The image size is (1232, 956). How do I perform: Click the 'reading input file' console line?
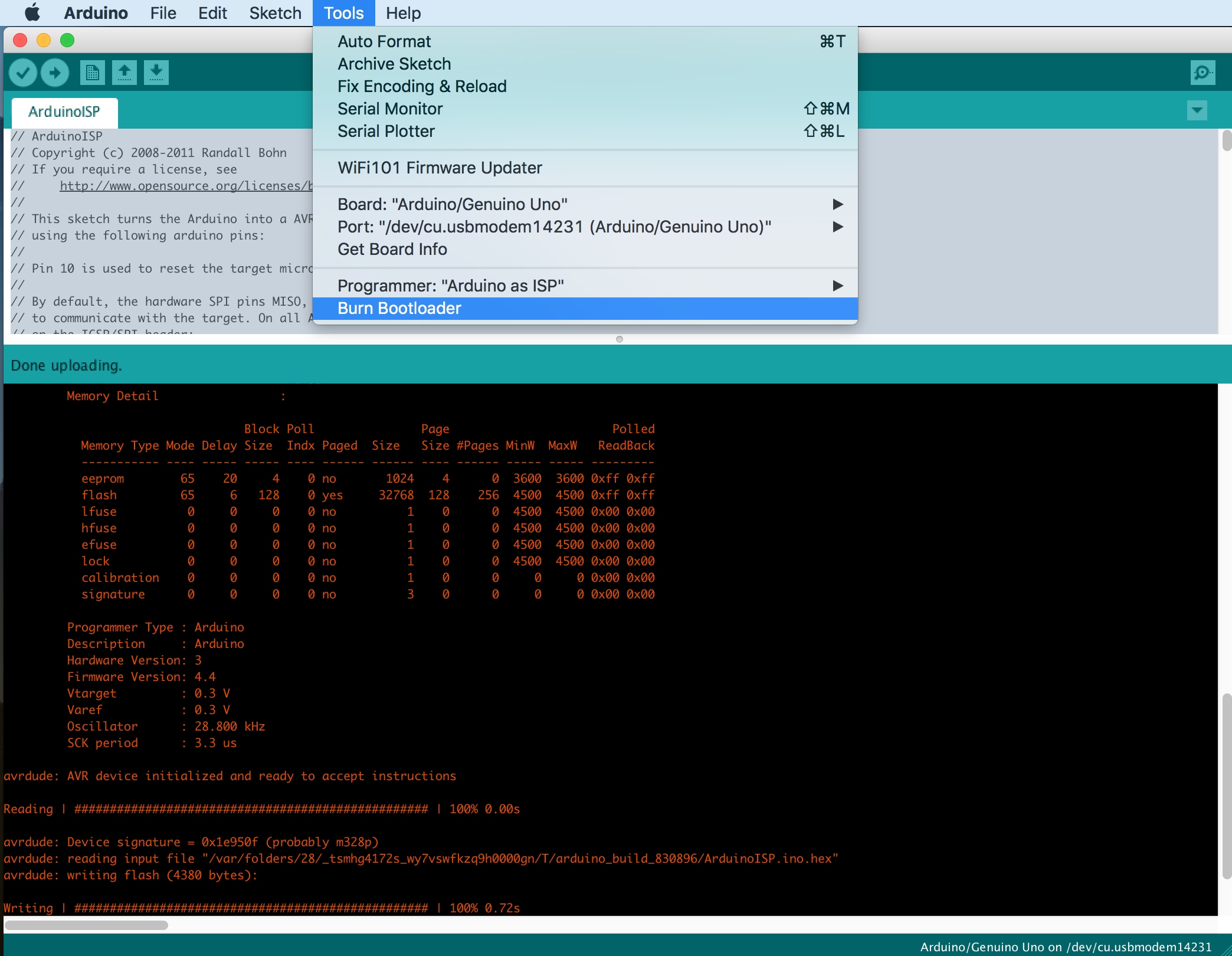pos(421,859)
